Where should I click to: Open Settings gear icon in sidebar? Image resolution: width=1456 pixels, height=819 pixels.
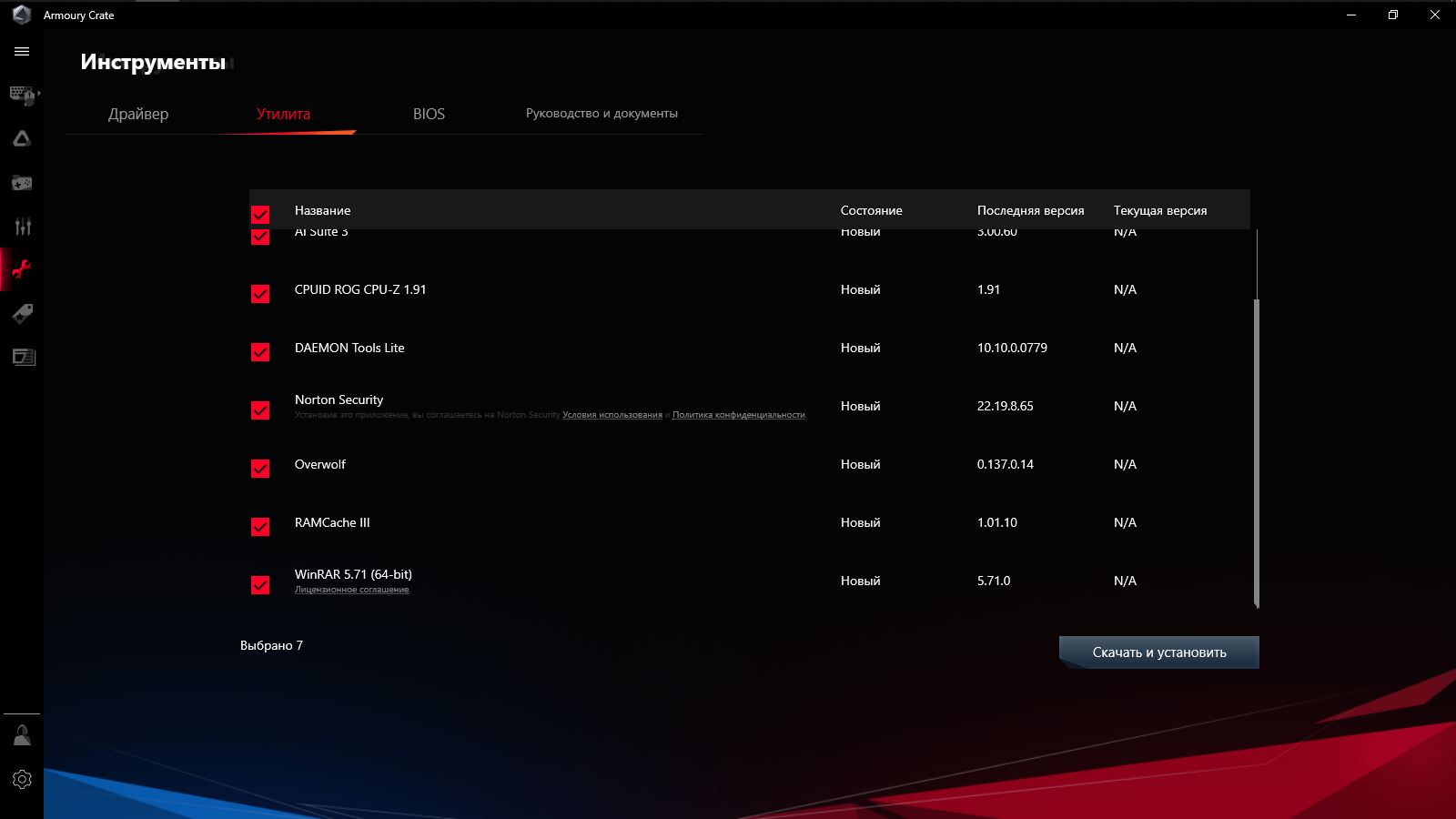tap(22, 780)
